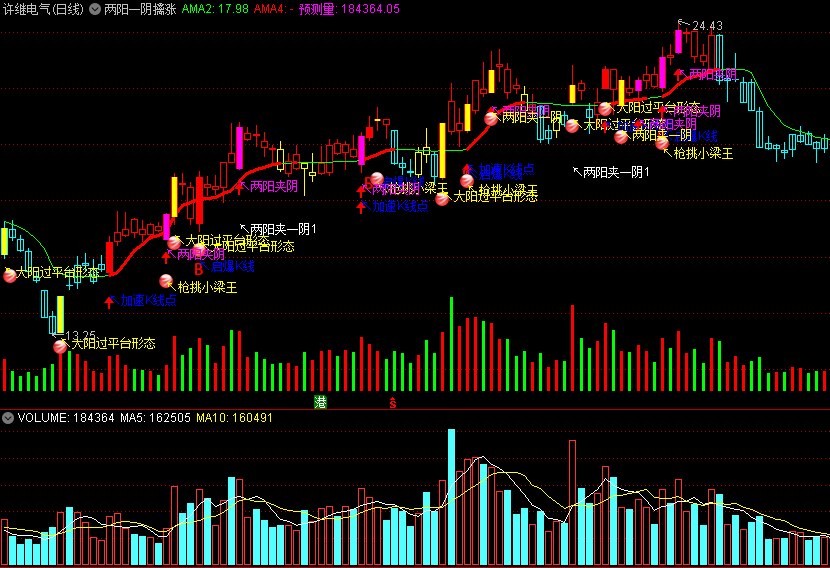Click white 两阳夹一阴1 label on right side
Screen dimensions: 830x568
pos(616,172)
